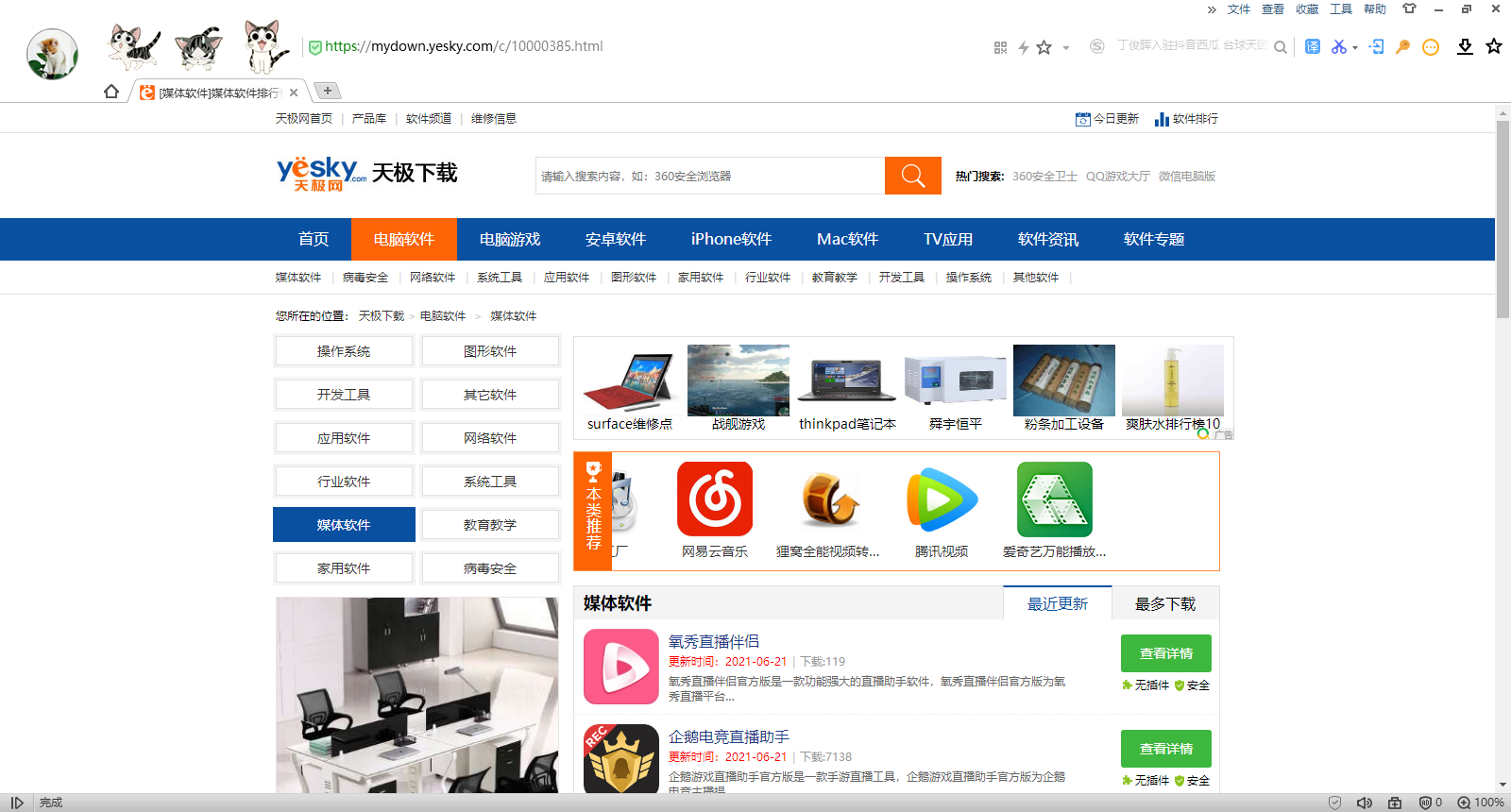1511x812 pixels.
Task: Open the translate (译) toolbar icon
Action: click(x=1313, y=46)
